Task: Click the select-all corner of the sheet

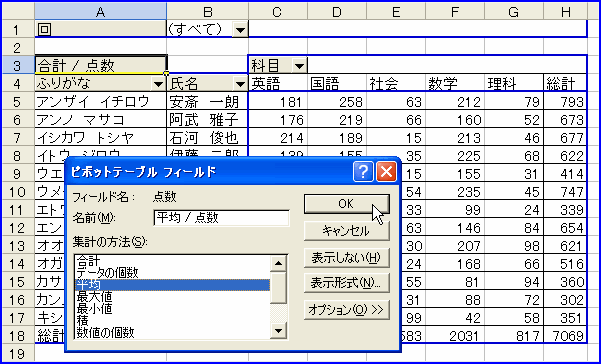Action: [18, 11]
